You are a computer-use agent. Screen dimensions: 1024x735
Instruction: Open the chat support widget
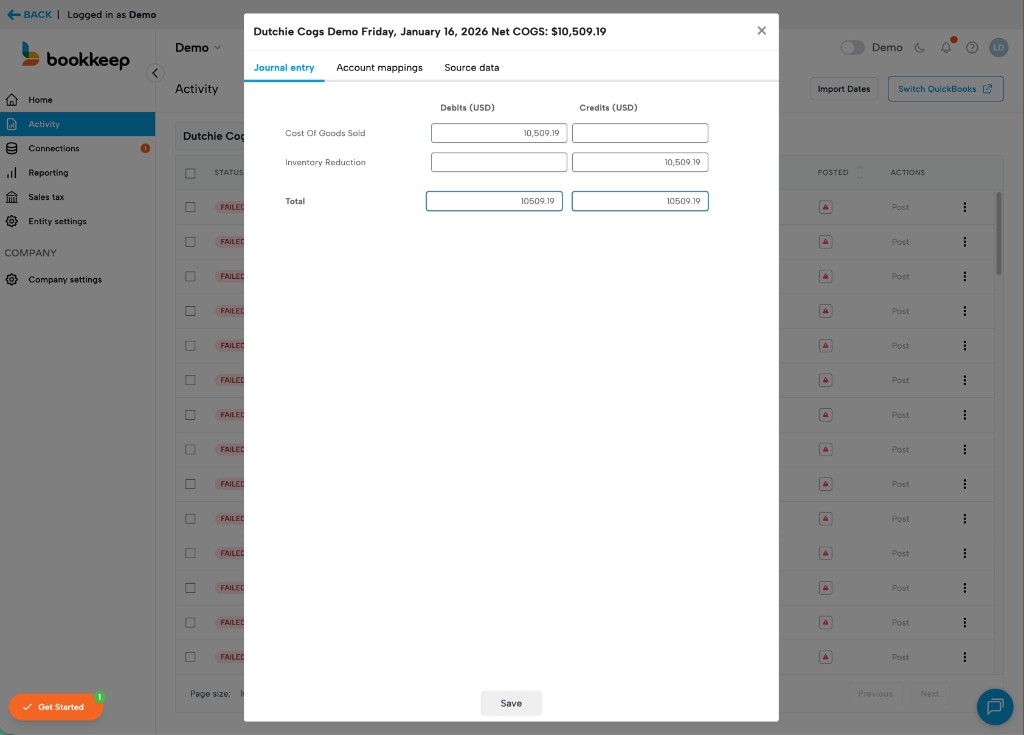click(x=994, y=707)
